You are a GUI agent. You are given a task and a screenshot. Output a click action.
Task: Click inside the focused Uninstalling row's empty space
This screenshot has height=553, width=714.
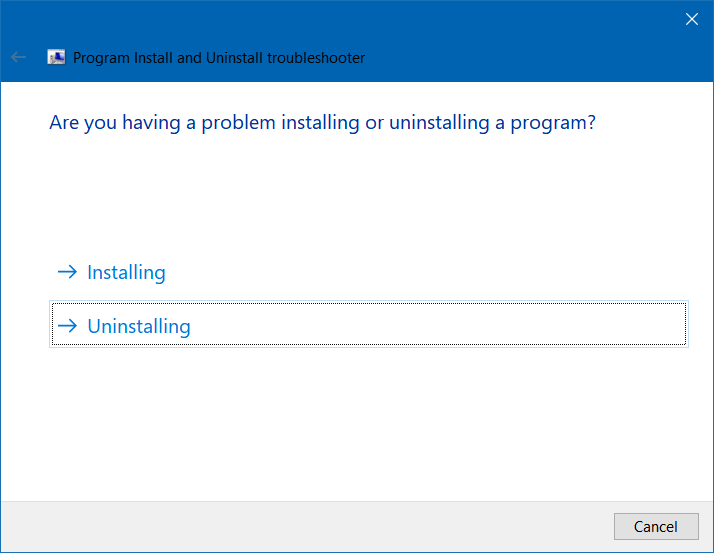tap(450, 325)
